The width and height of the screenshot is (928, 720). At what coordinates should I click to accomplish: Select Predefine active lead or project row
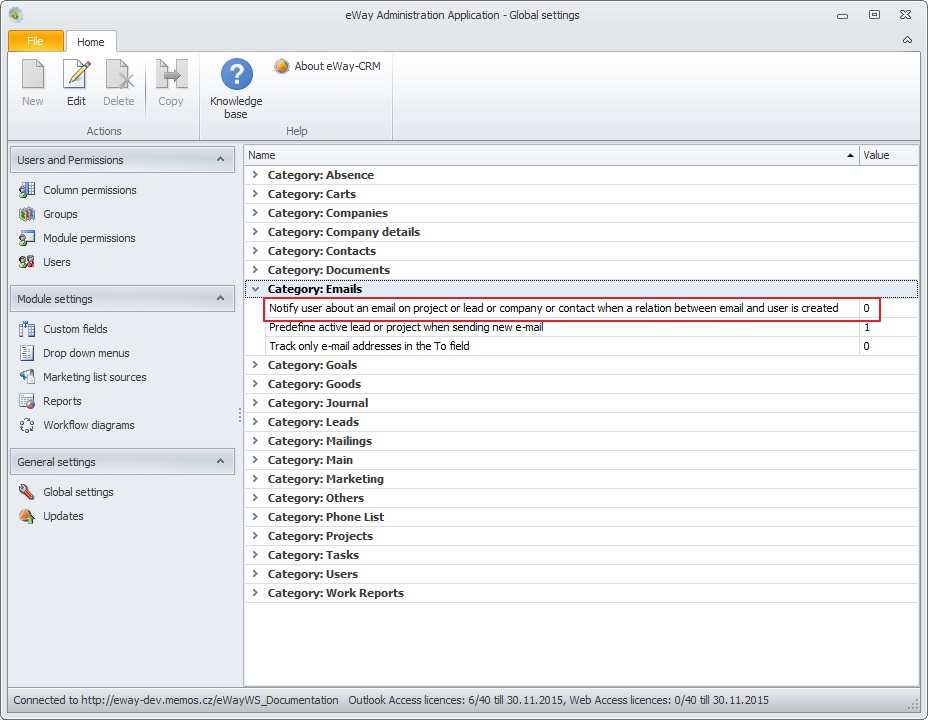pos(591,327)
